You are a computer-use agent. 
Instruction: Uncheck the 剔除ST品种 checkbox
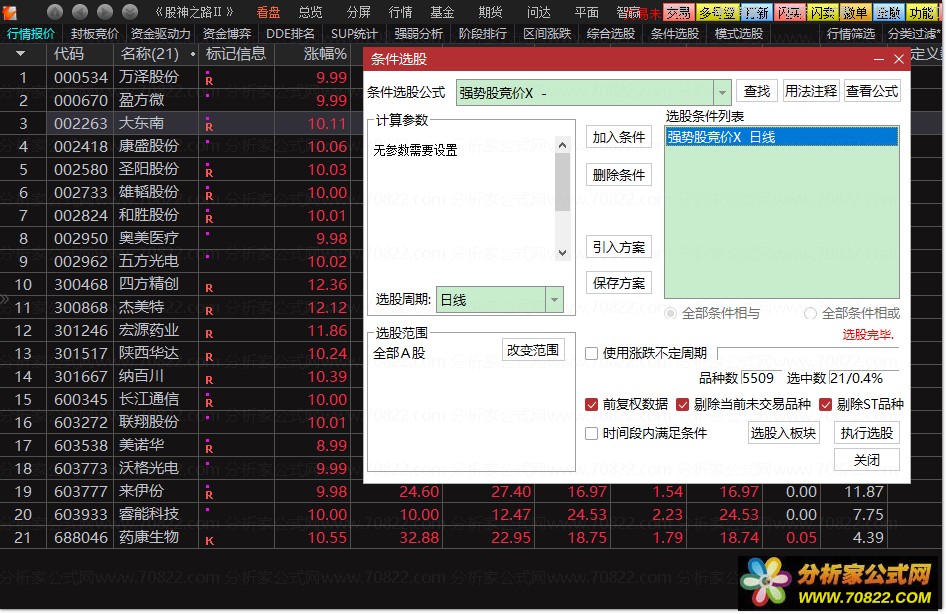pos(826,405)
